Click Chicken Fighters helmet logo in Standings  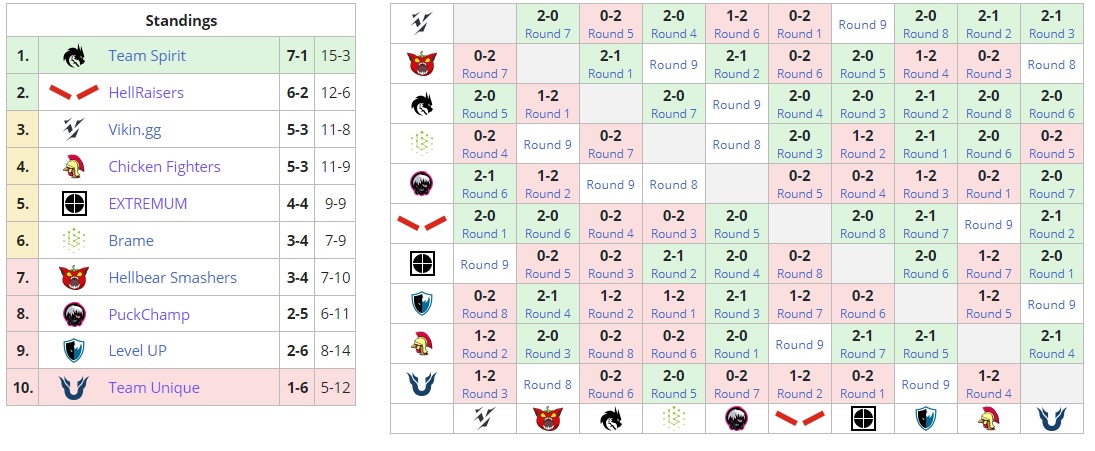pos(73,167)
